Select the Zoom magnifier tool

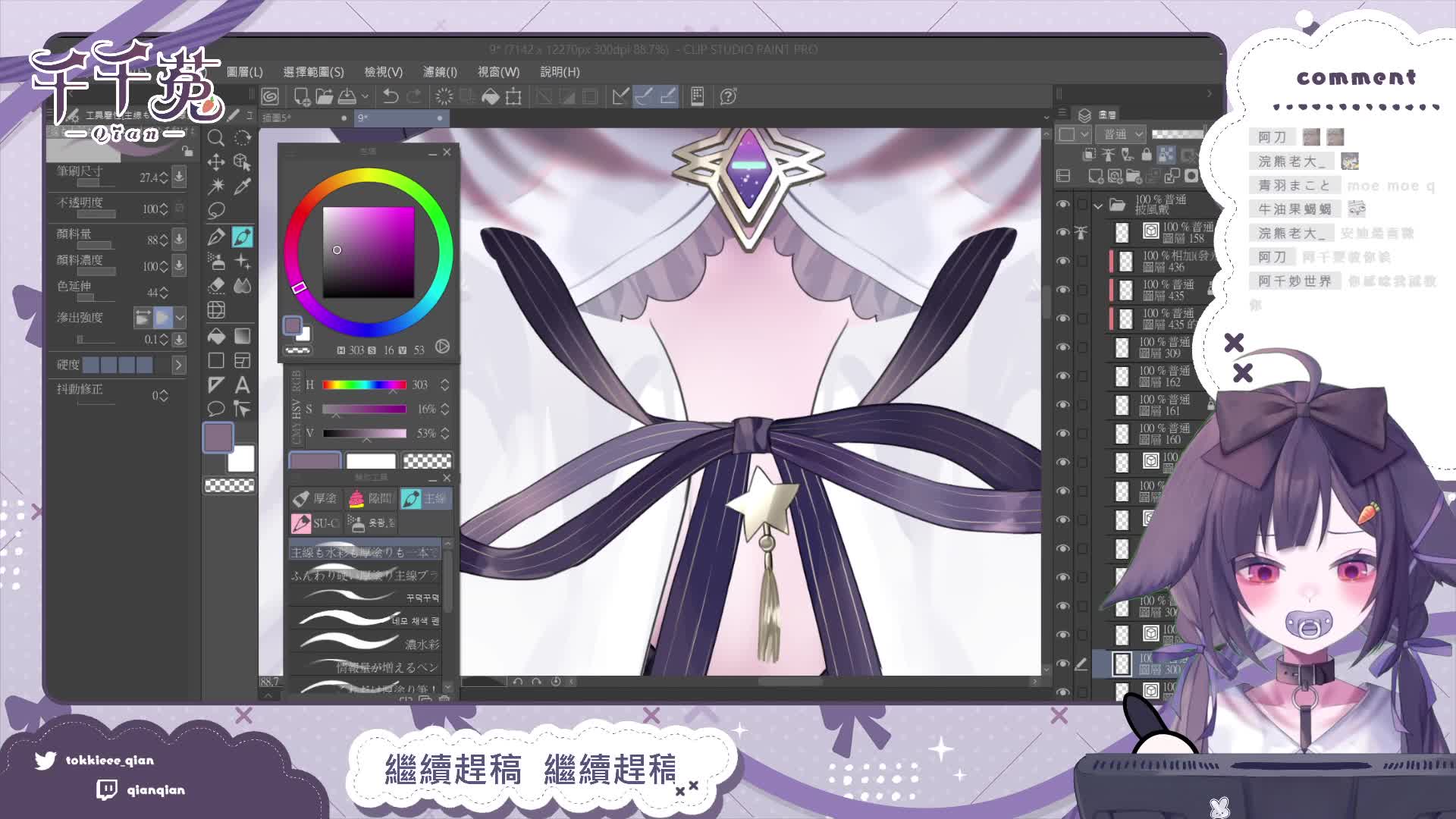pyautogui.click(x=216, y=137)
